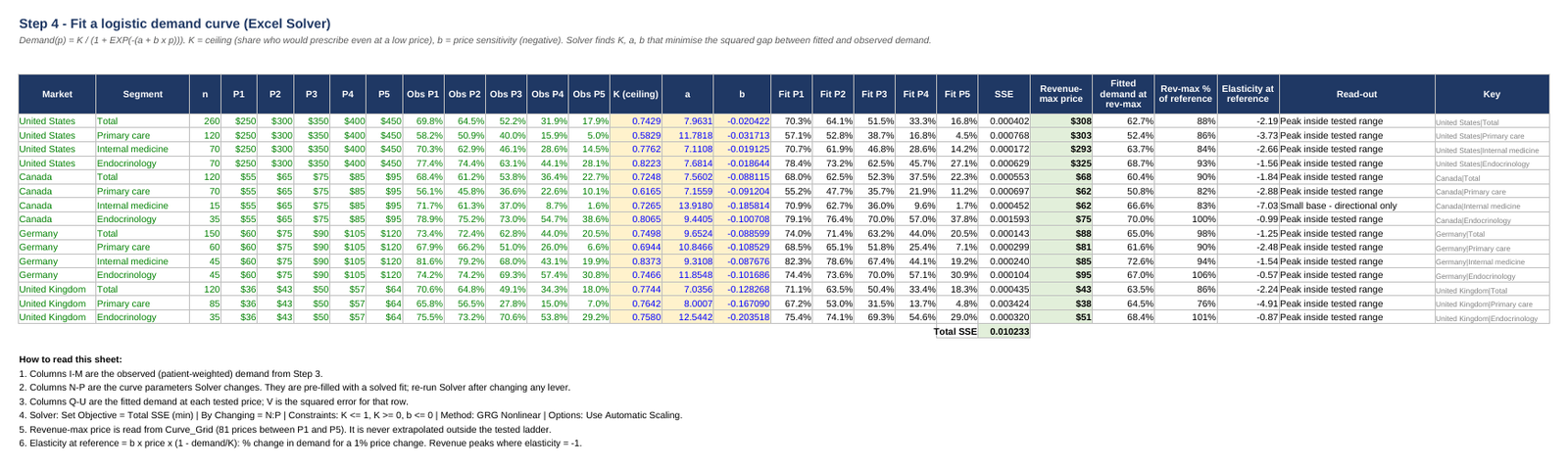Click the SSE value 0.000402

pyautogui.click(x=1004, y=121)
